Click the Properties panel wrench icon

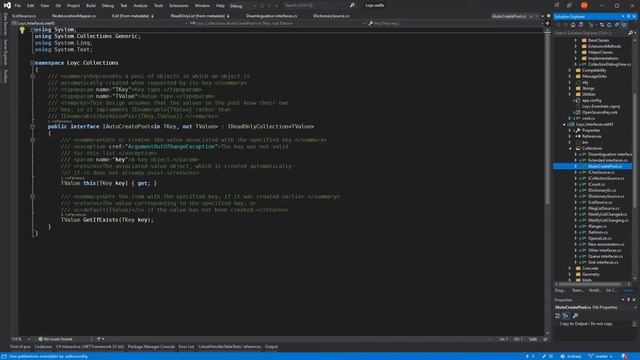[x=575, y=316]
